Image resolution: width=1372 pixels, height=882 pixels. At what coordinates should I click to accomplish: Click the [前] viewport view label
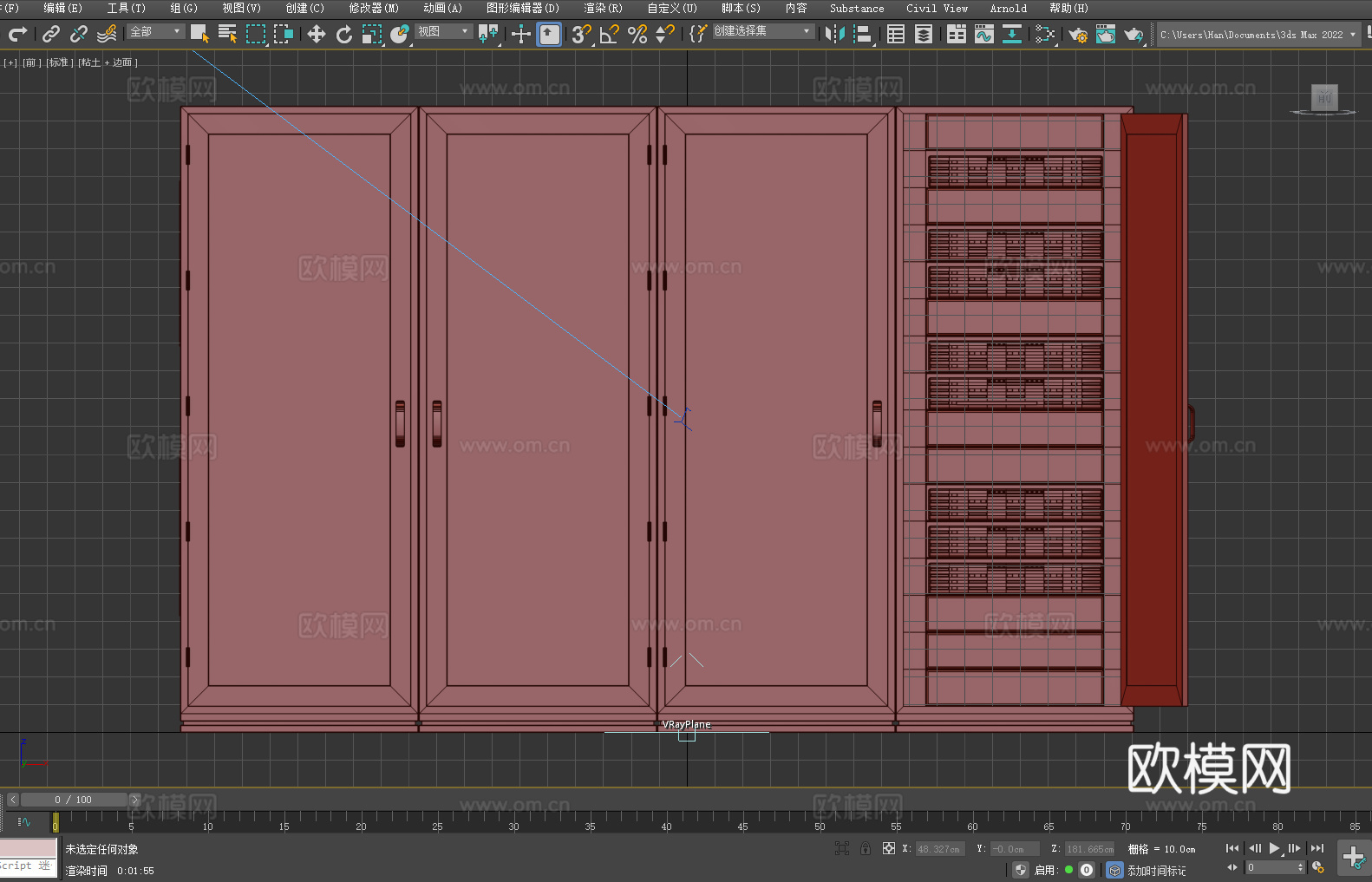coord(32,62)
